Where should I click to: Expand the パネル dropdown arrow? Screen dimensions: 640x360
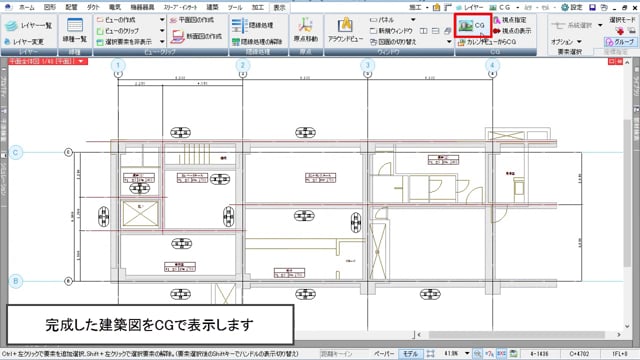413,20
